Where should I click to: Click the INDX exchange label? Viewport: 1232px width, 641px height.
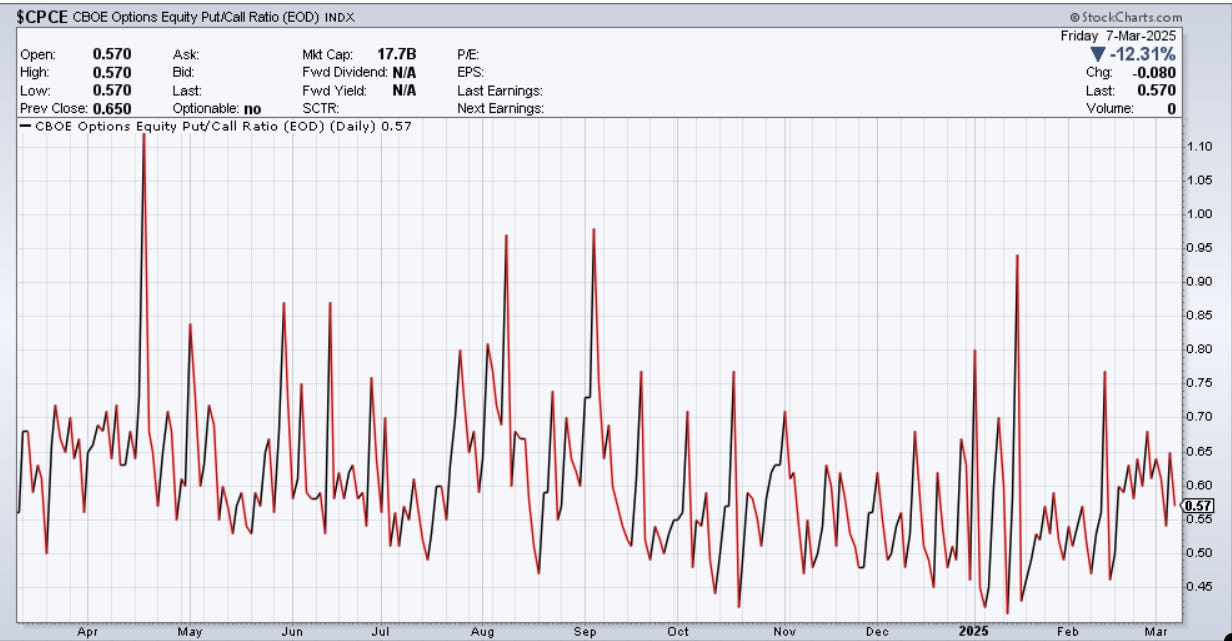340,18
